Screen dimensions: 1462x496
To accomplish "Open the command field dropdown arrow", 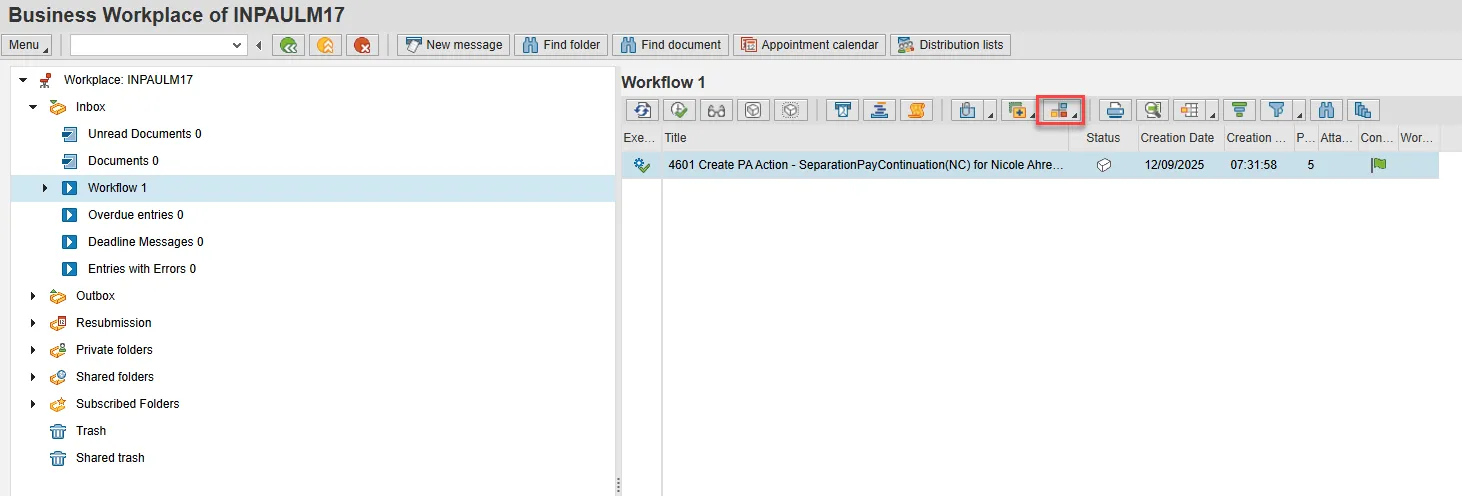I will coord(237,45).
